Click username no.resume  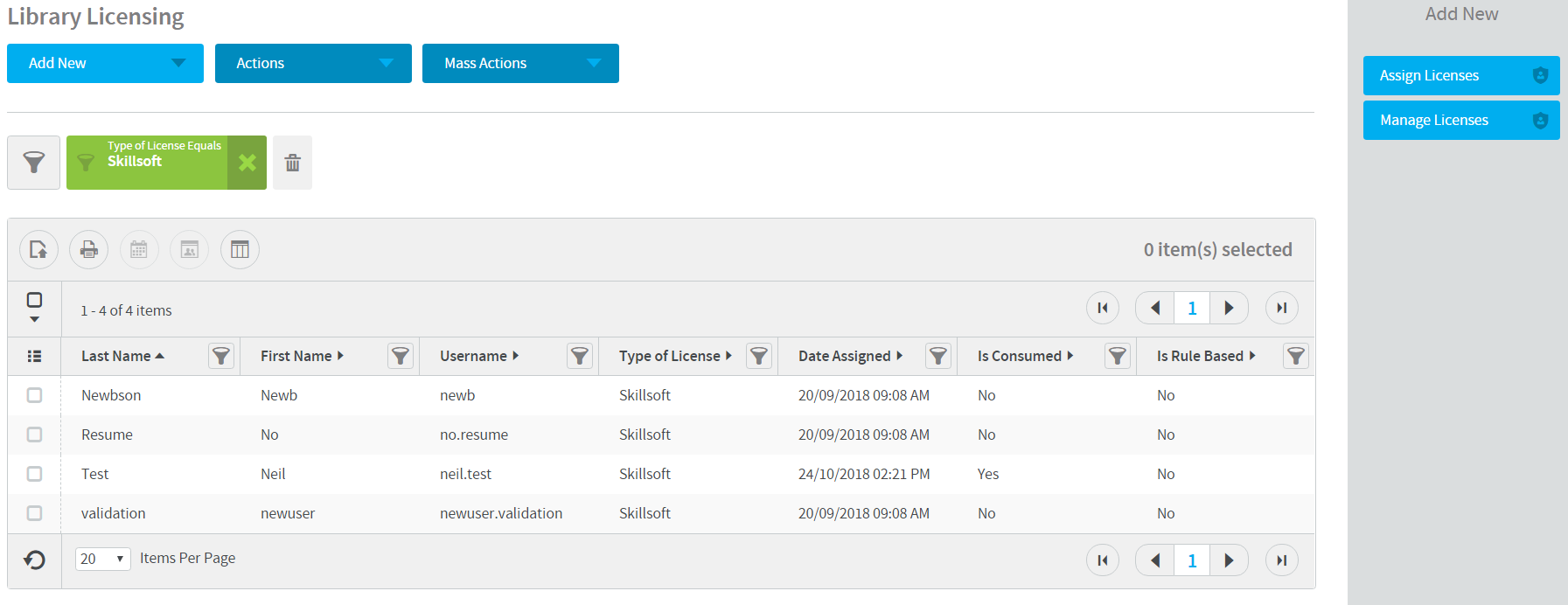[474, 435]
